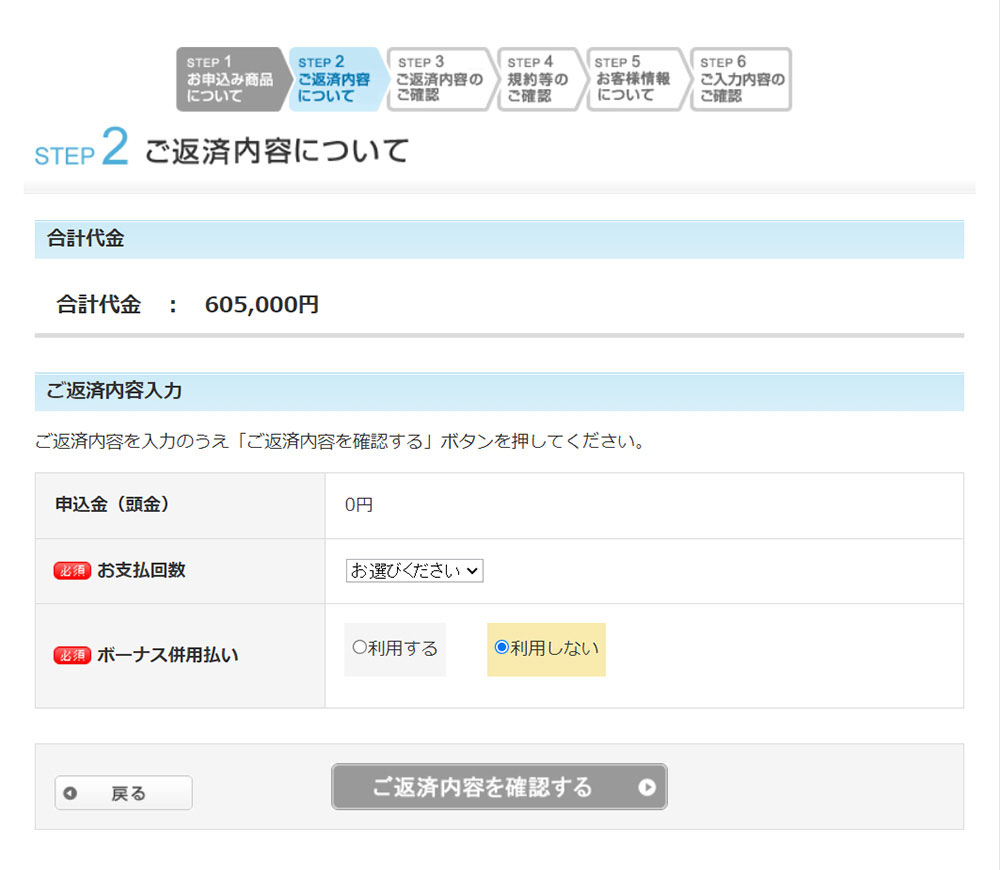Image resolution: width=1000 pixels, height=870 pixels.
Task: Click the お支払回数 field label
Action: [141, 570]
